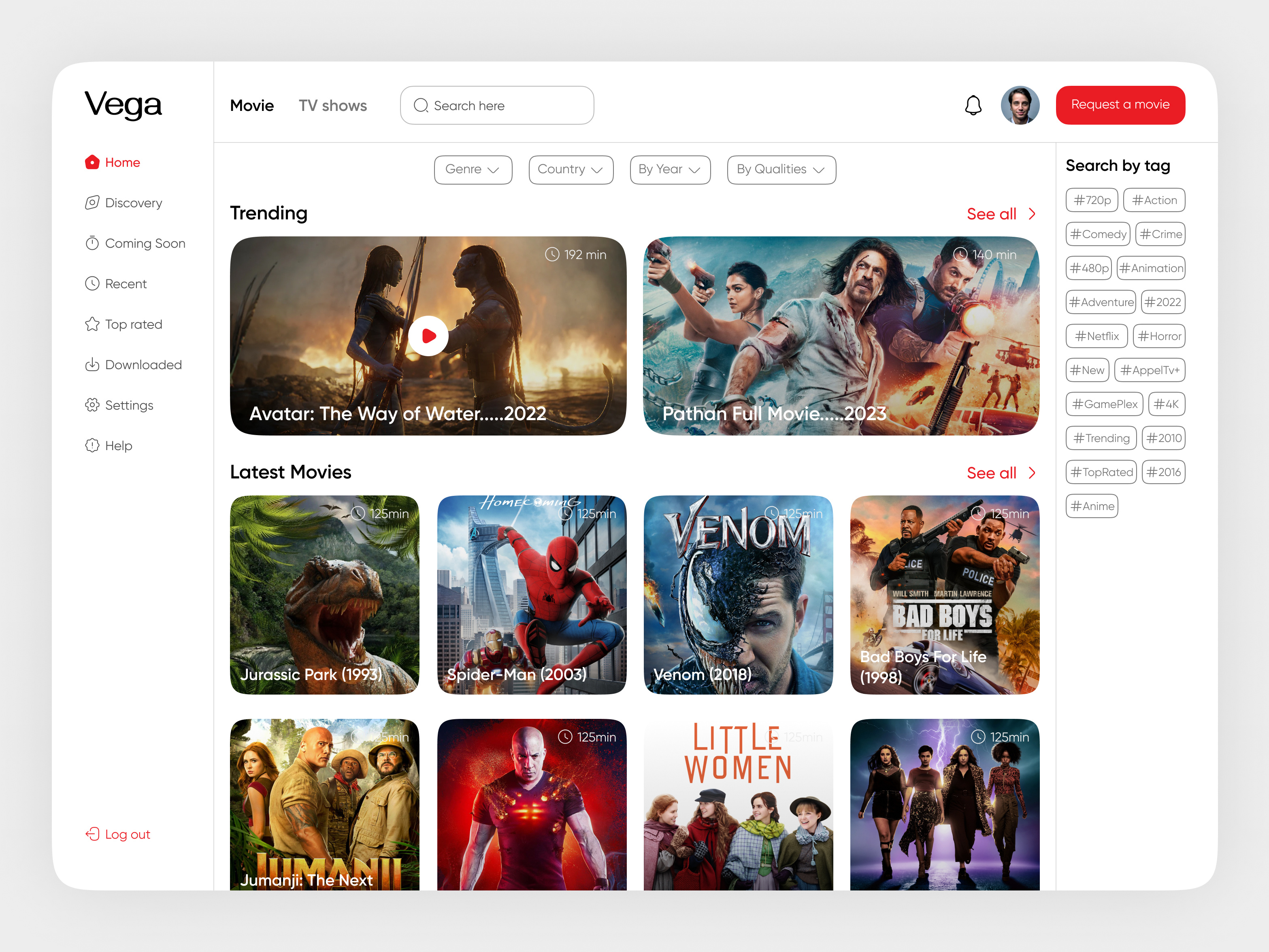Open Spider-Man (2003) poster

532,595
